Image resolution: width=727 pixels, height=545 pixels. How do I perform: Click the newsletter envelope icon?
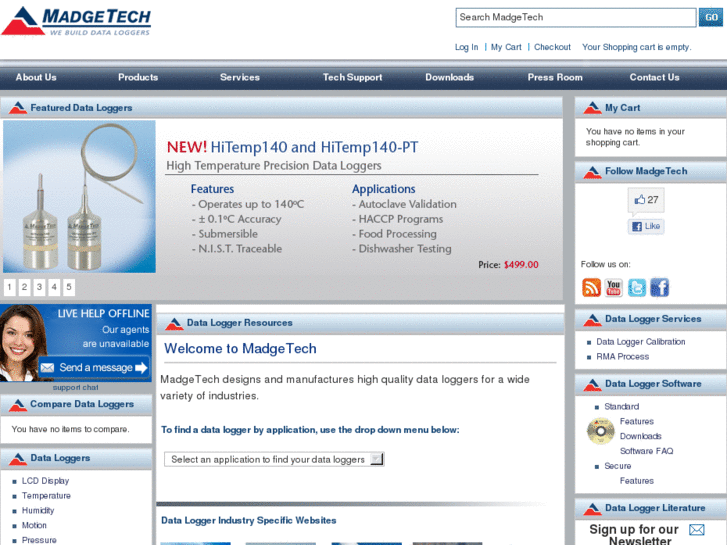point(696,529)
